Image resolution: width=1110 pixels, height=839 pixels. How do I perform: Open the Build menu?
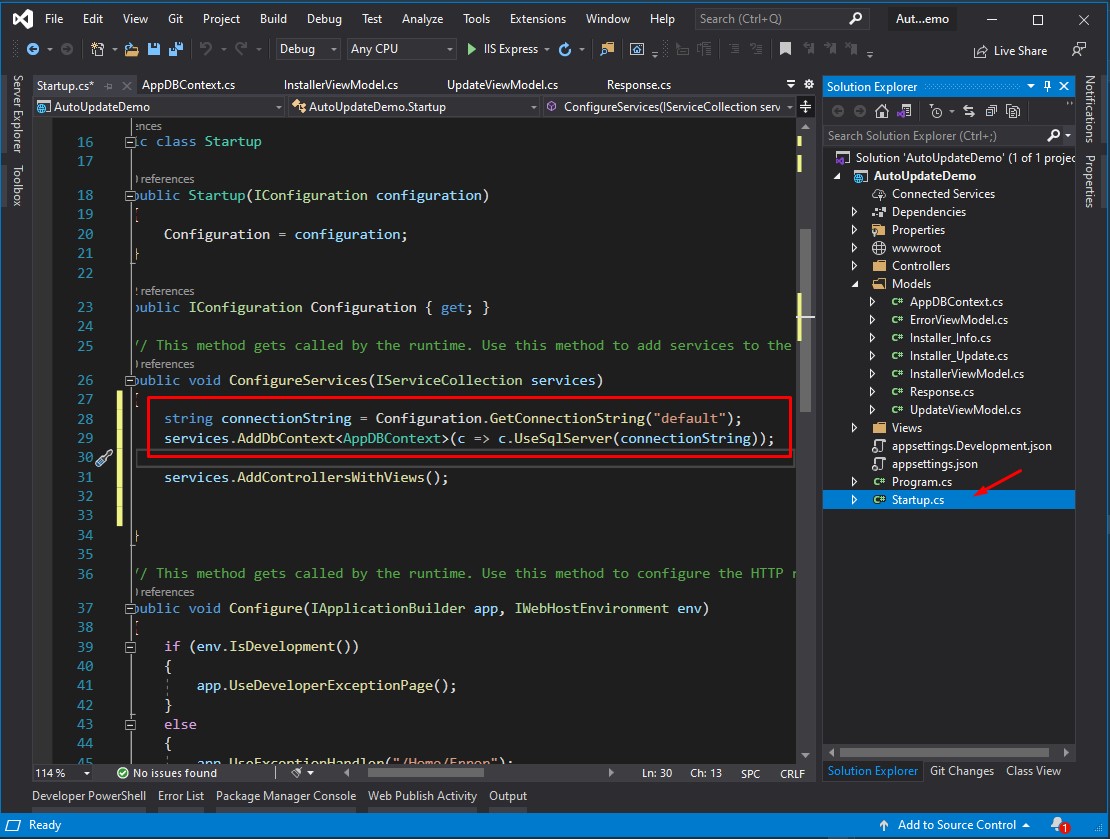[273, 18]
